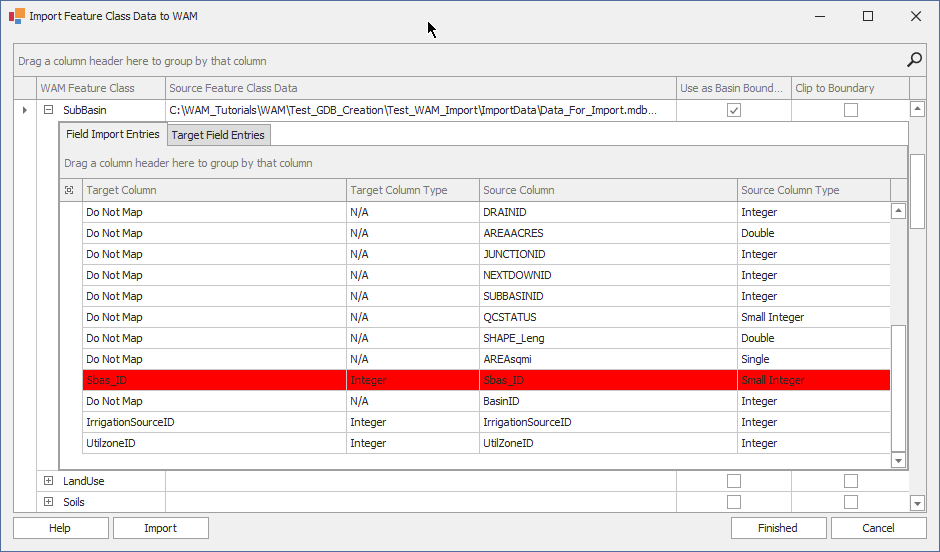Select the JUNCTIONID source cell
940x552 pixels.
pos(608,254)
